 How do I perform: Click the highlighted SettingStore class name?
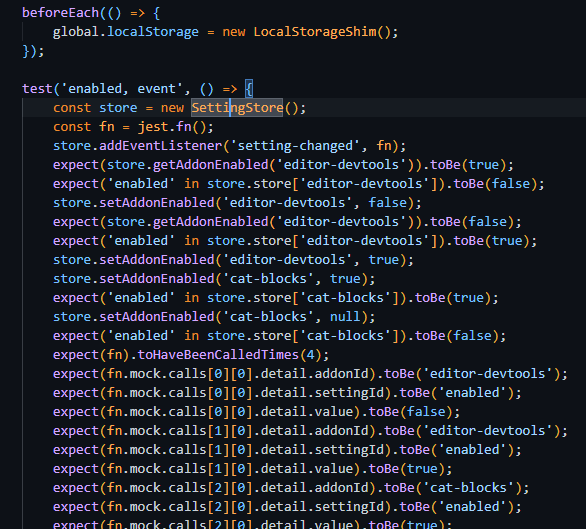point(237,108)
